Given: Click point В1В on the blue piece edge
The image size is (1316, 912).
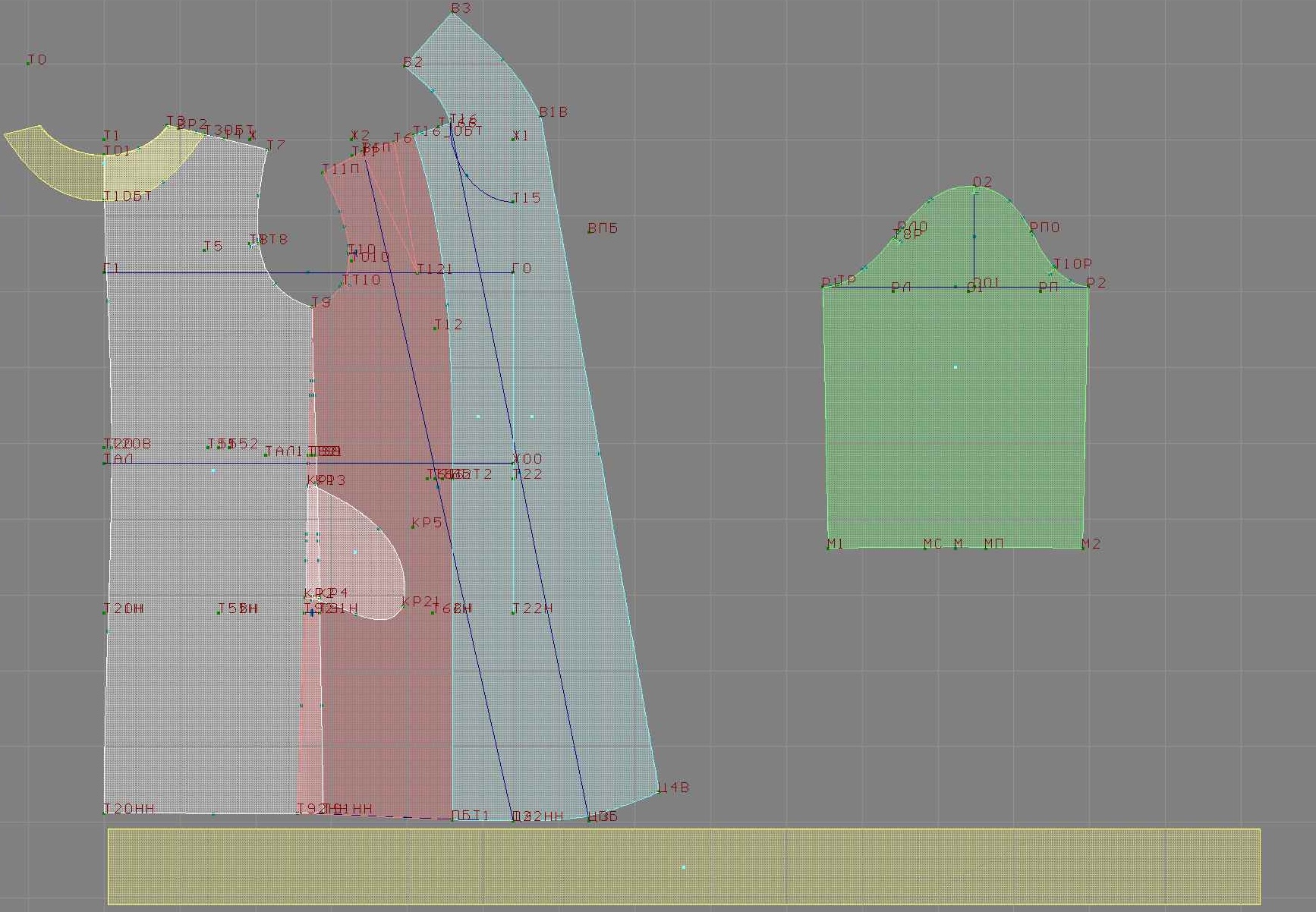Looking at the screenshot, I should (540, 116).
